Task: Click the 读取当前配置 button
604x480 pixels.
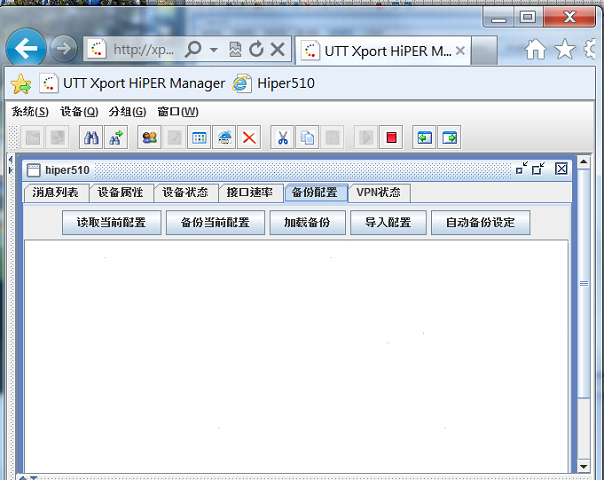Action: pos(111,222)
